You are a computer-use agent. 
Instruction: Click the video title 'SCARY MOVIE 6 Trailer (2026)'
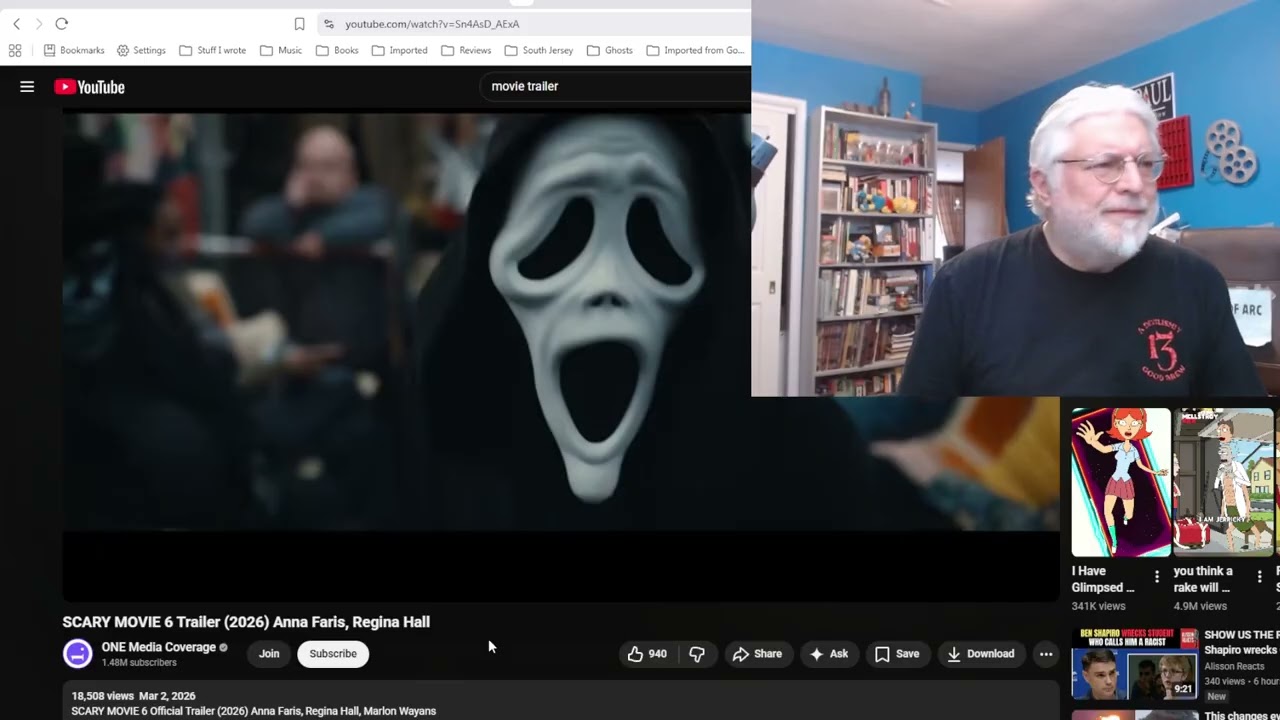pos(246,622)
